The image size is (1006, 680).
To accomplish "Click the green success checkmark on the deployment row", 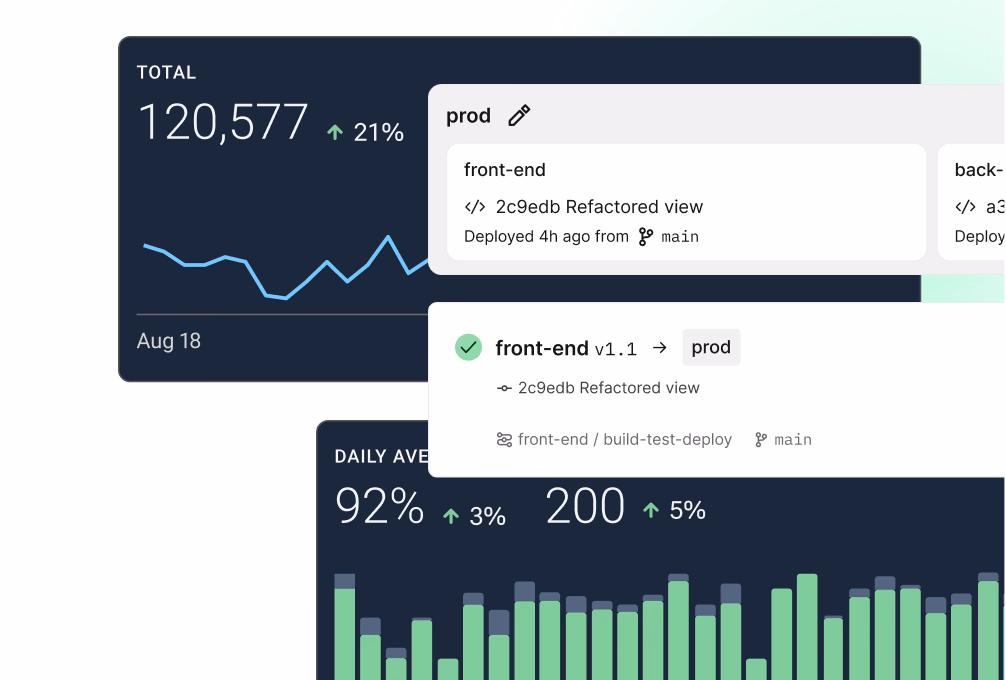I will 468,347.
